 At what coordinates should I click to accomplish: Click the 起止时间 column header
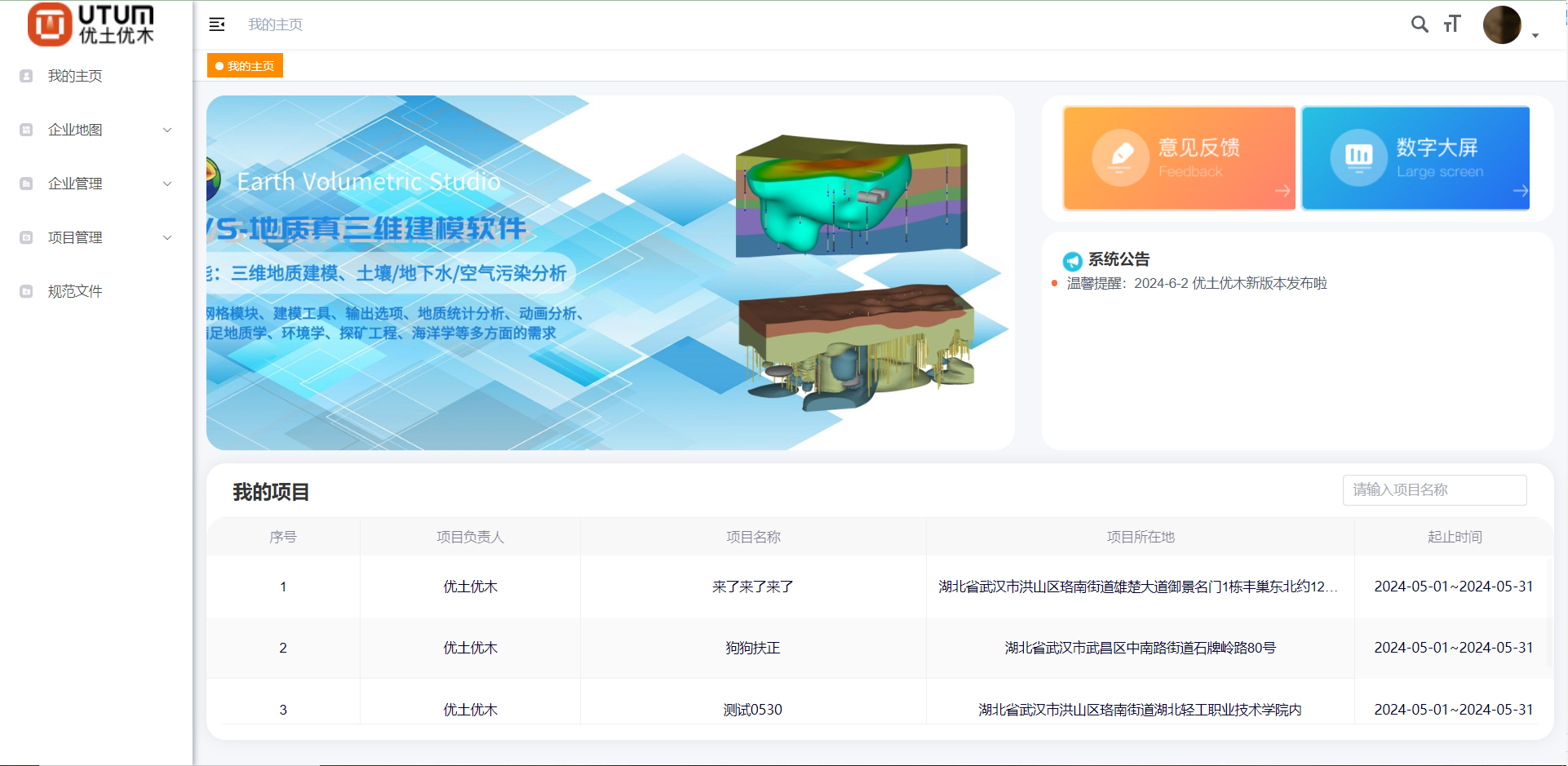(x=1455, y=537)
